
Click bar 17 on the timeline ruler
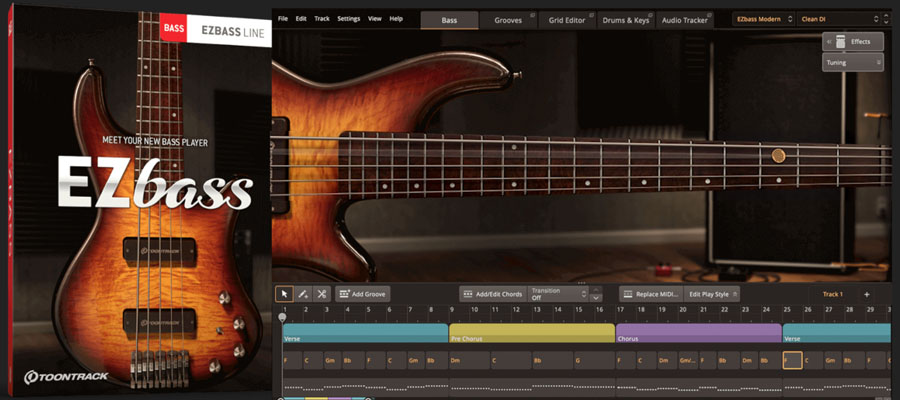coord(620,310)
